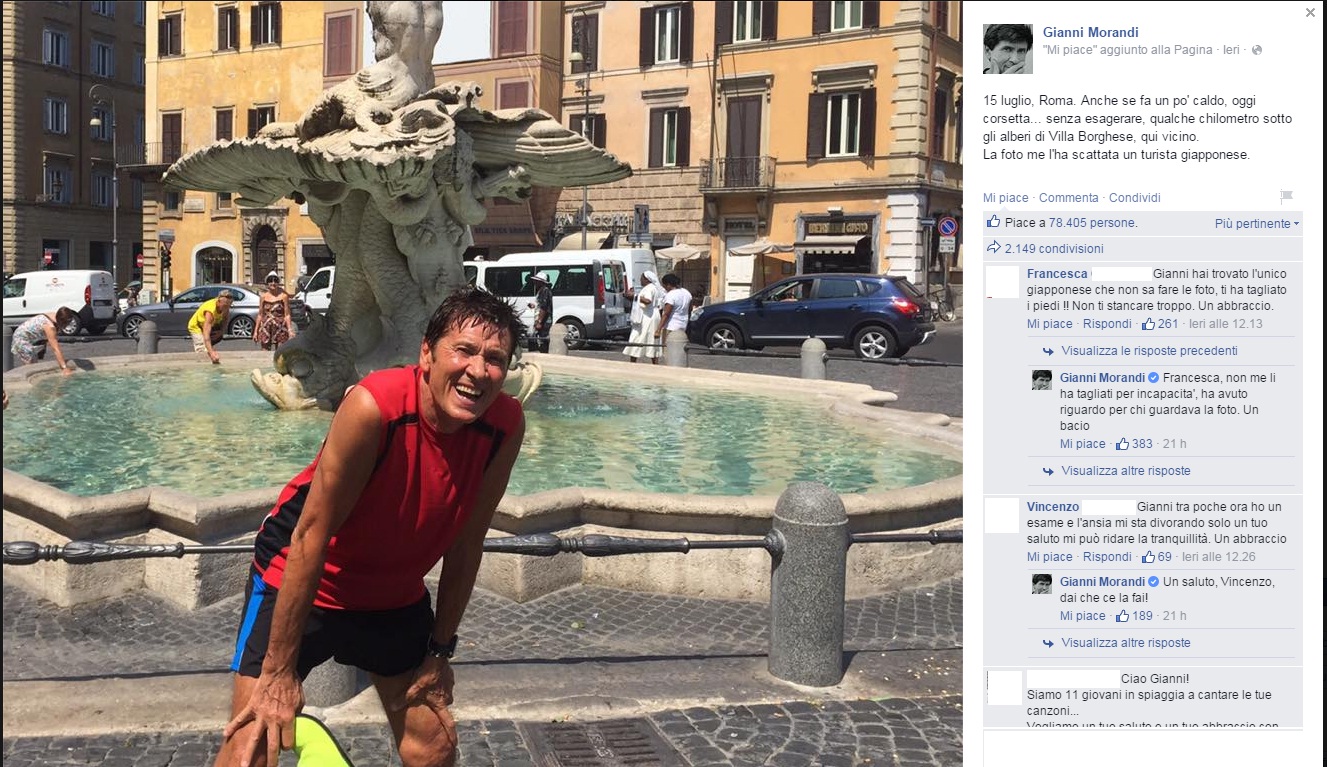1327x767 pixels.
Task: Click the Condividi link under the post
Action: 1135,198
